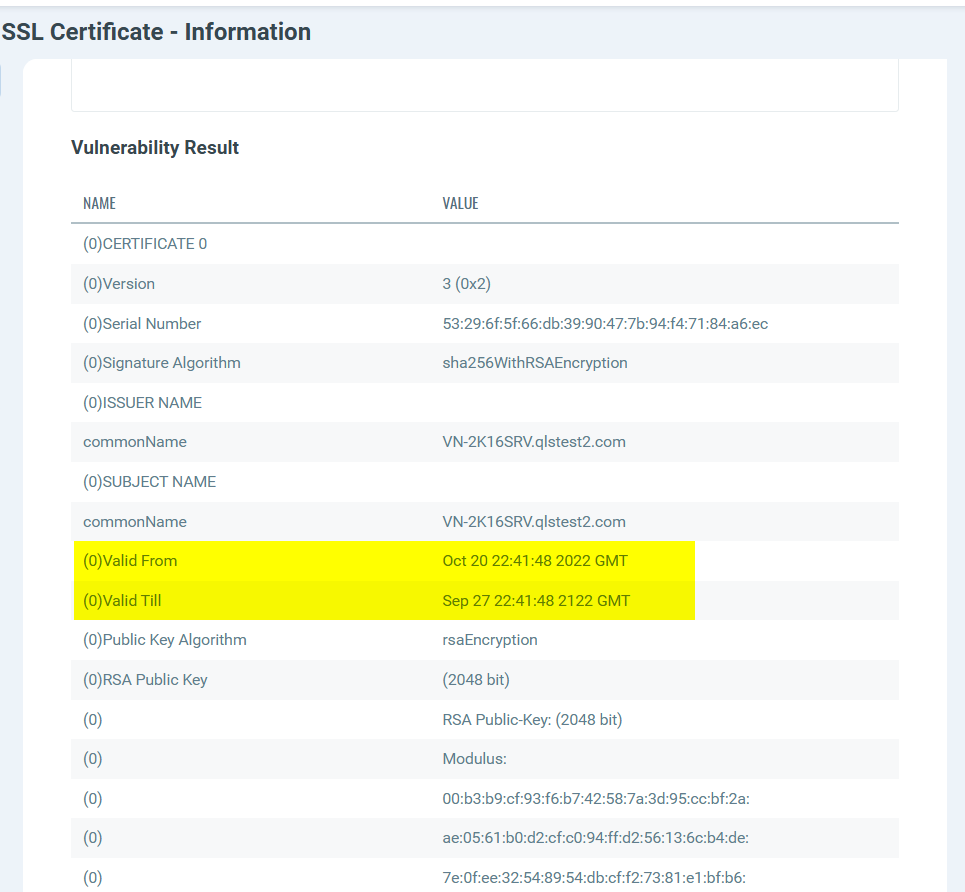Click the VALUE column header
This screenshot has width=965, height=892.
460,203
